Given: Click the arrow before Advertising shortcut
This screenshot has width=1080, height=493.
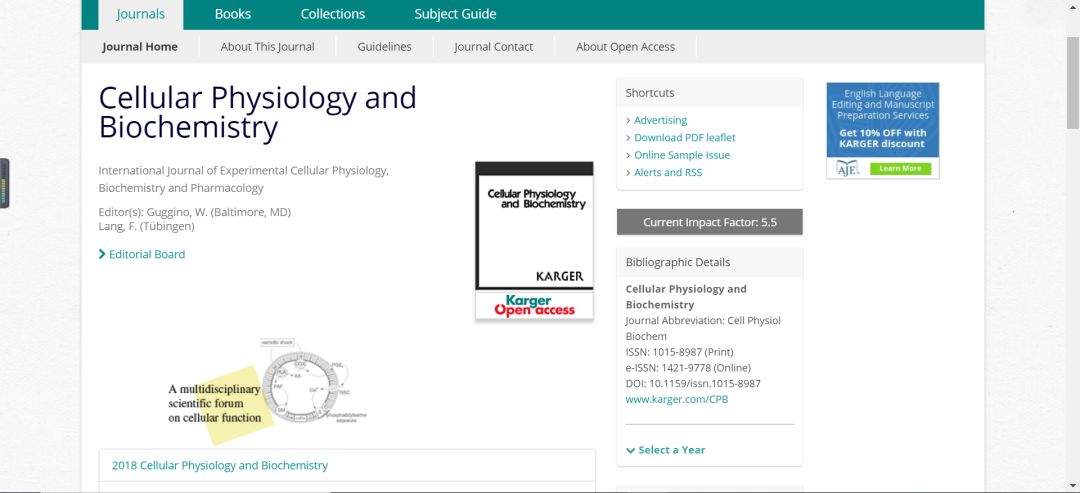Looking at the screenshot, I should (628, 120).
